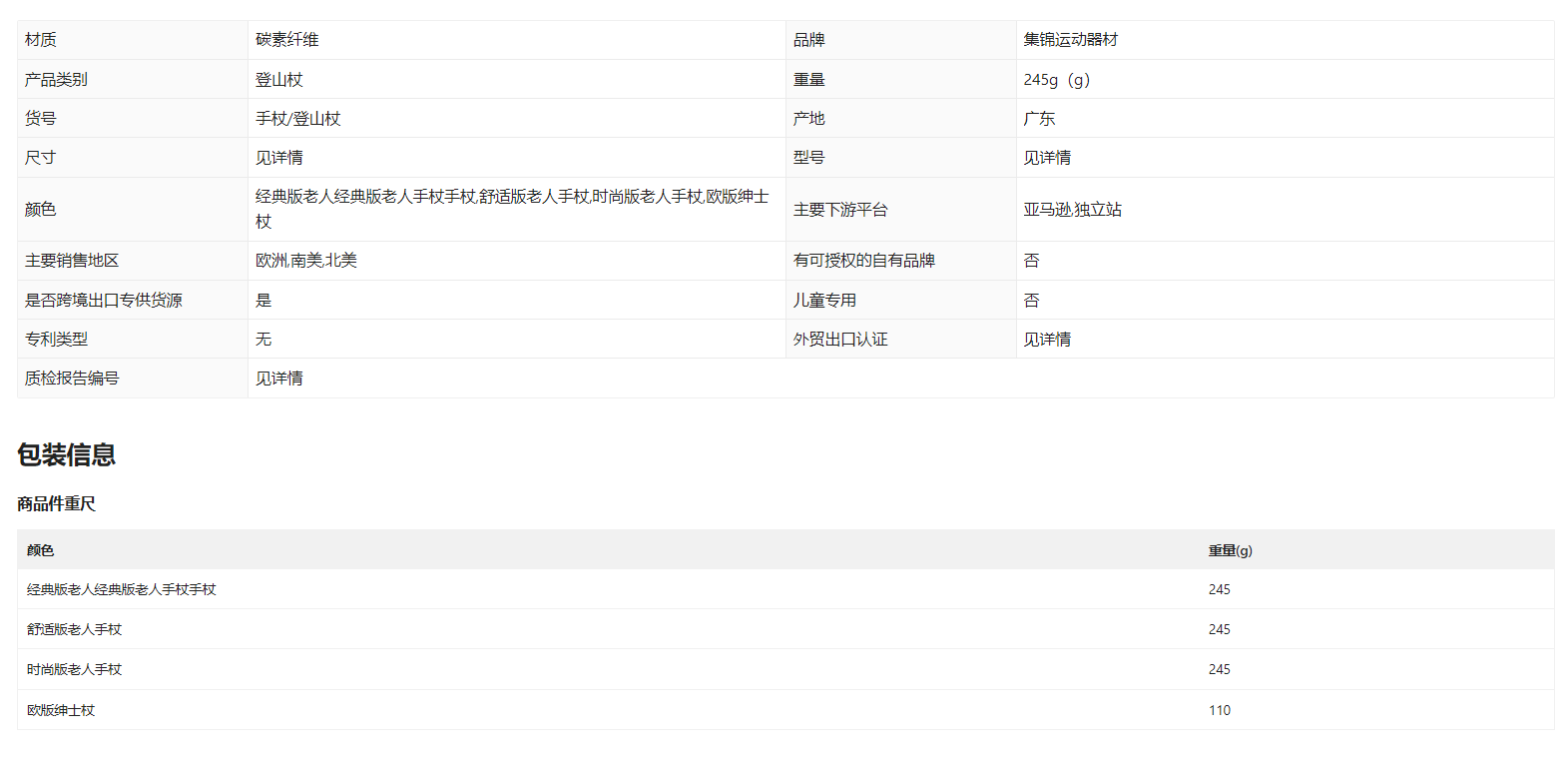This screenshot has height=768, width=1568.
Task: Click the 欧版绅士杖 row label
Action: point(61,710)
